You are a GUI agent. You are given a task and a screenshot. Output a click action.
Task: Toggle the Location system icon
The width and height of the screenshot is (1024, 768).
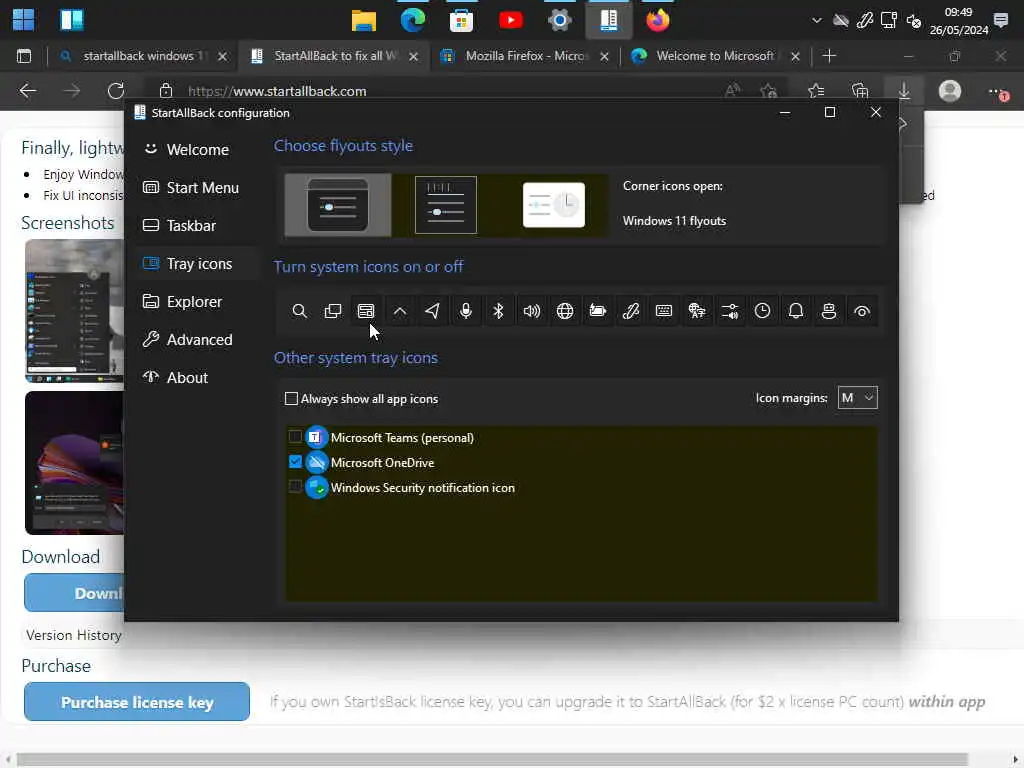[432, 311]
